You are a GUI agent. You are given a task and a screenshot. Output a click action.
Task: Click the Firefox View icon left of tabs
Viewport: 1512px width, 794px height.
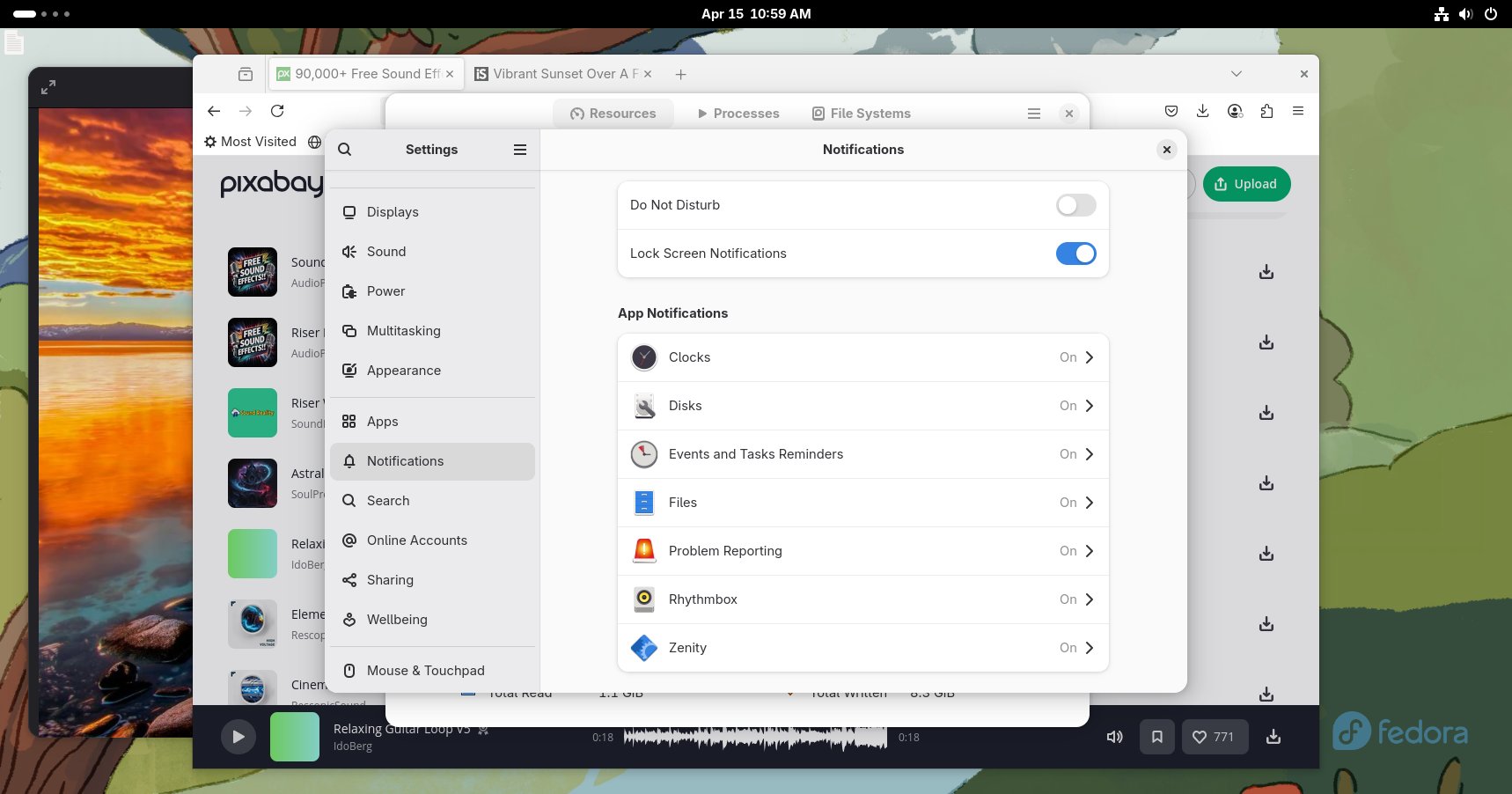(x=246, y=74)
